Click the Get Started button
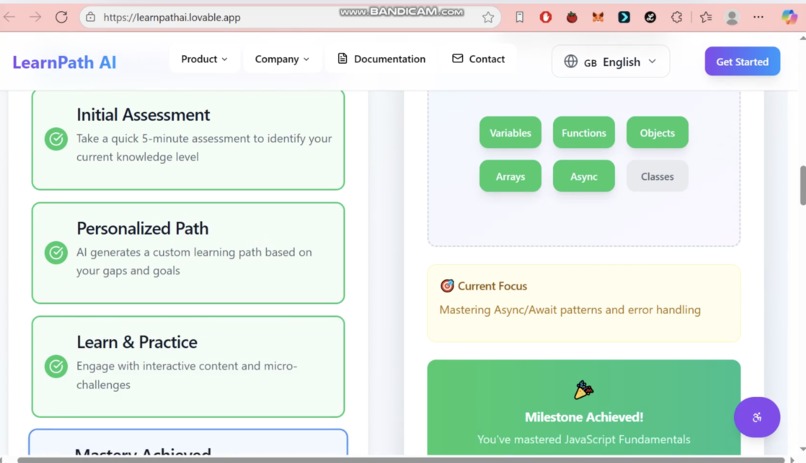 (x=742, y=61)
